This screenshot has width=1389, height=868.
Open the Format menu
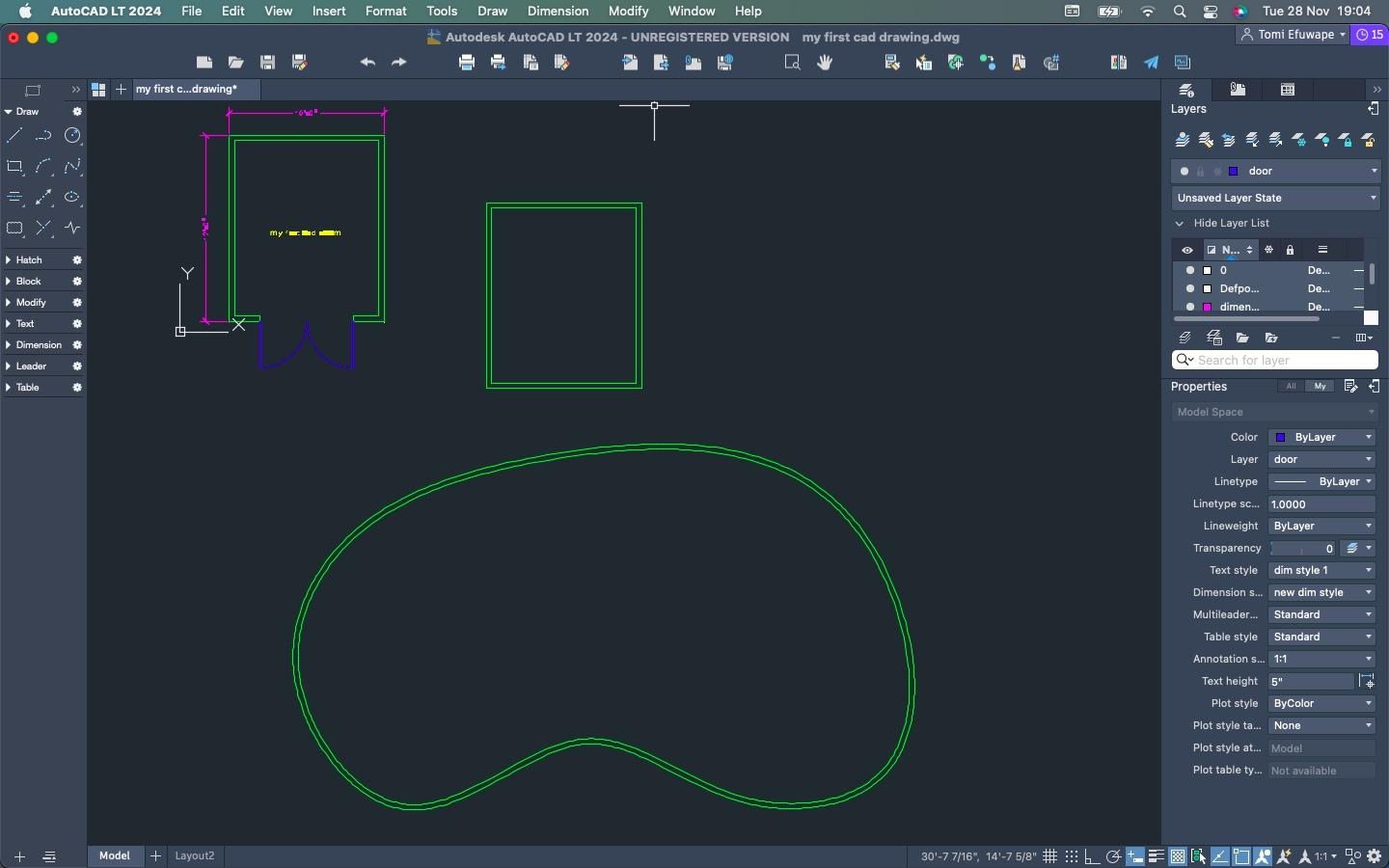click(386, 12)
